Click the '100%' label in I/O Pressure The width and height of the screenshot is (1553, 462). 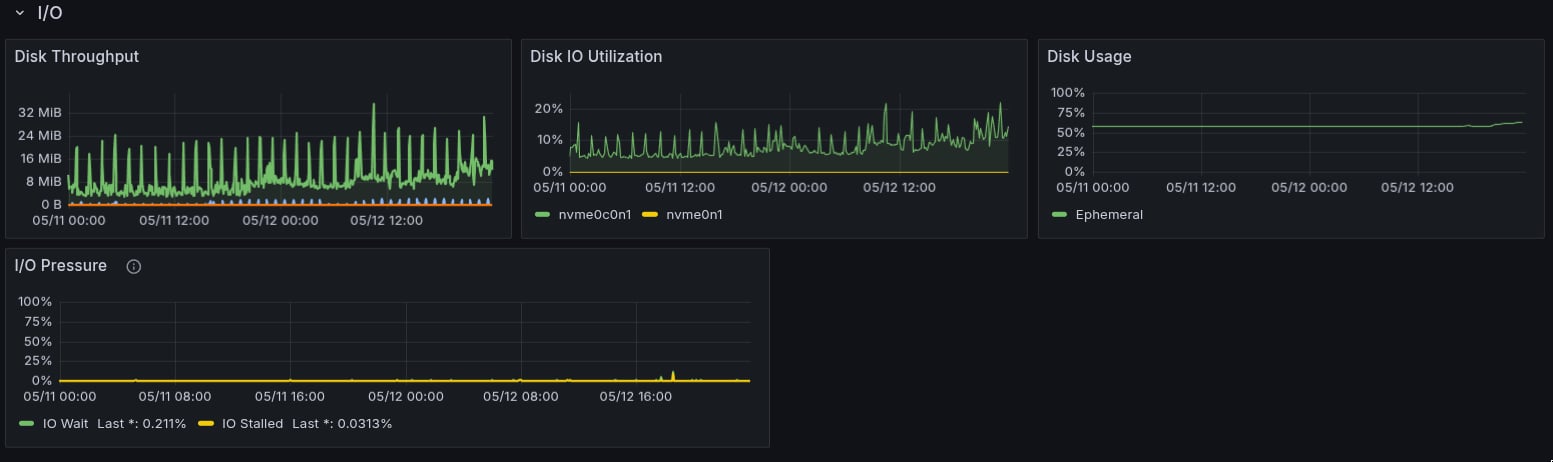36,302
